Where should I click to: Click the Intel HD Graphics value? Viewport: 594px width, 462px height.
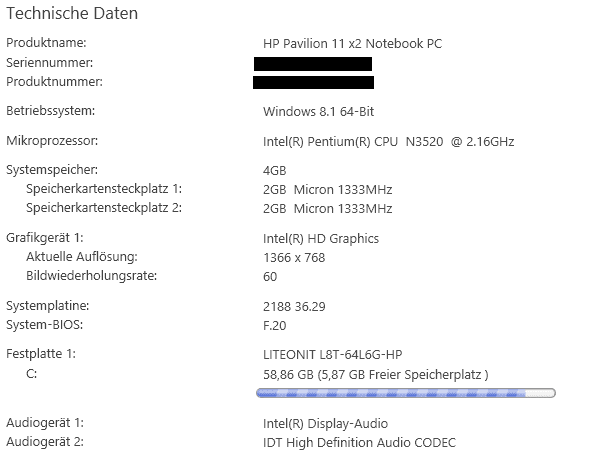click(320, 239)
